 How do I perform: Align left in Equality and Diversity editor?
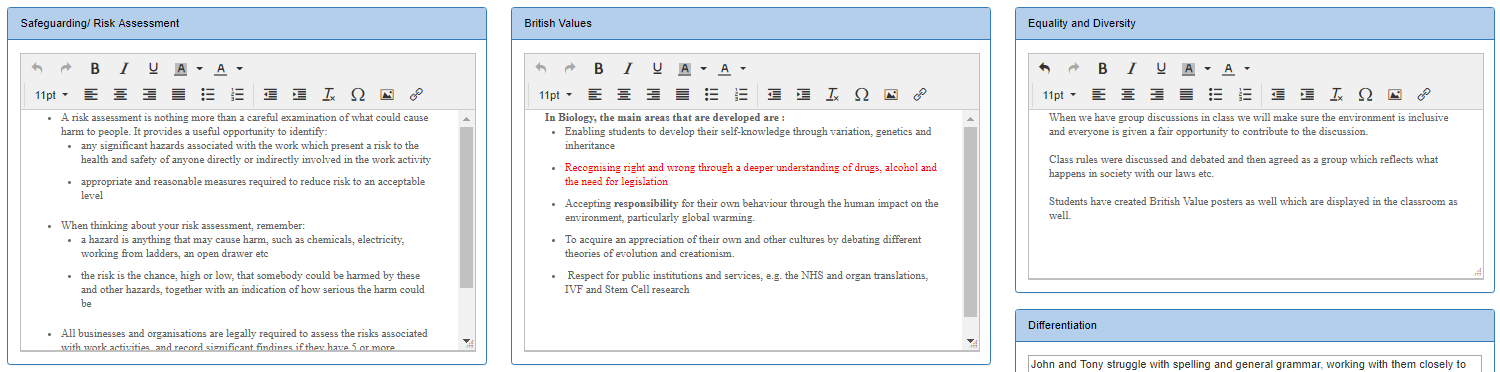click(1099, 95)
